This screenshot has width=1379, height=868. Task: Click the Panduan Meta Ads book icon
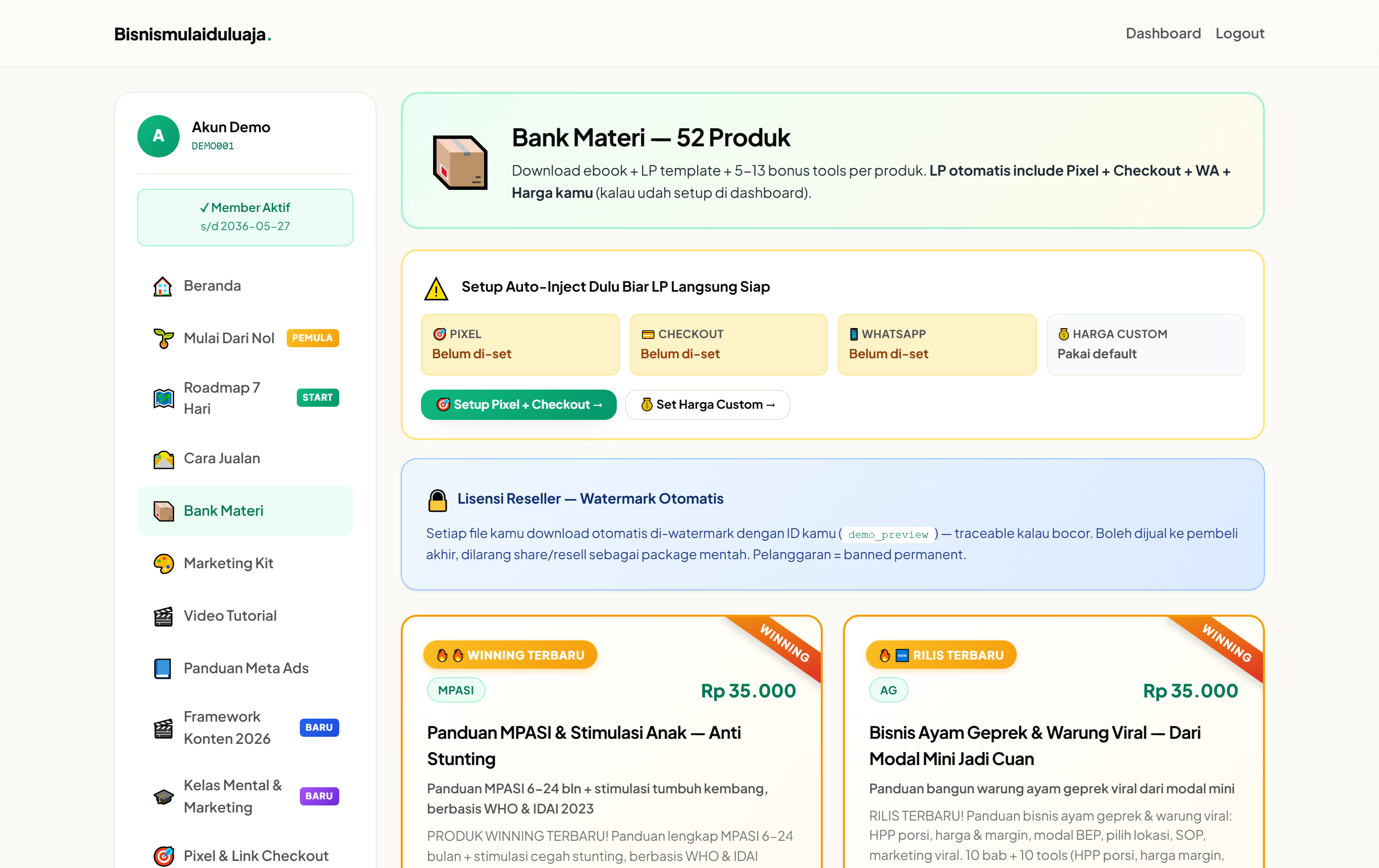[163, 668]
